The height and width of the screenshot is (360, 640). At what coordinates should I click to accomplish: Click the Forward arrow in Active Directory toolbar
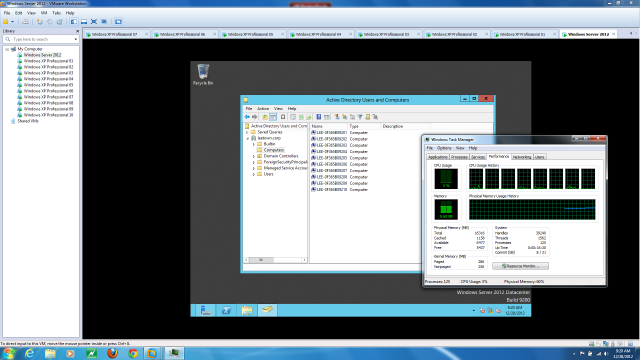click(x=254, y=117)
